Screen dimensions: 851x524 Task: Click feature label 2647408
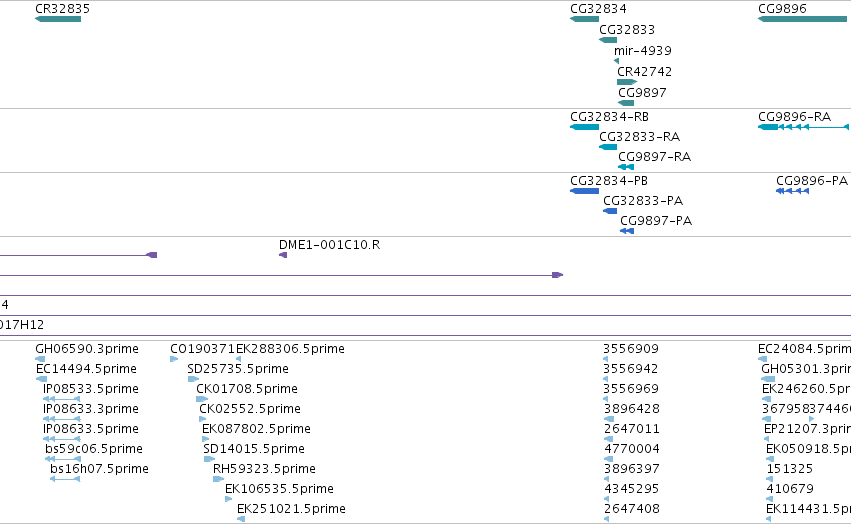(632, 509)
